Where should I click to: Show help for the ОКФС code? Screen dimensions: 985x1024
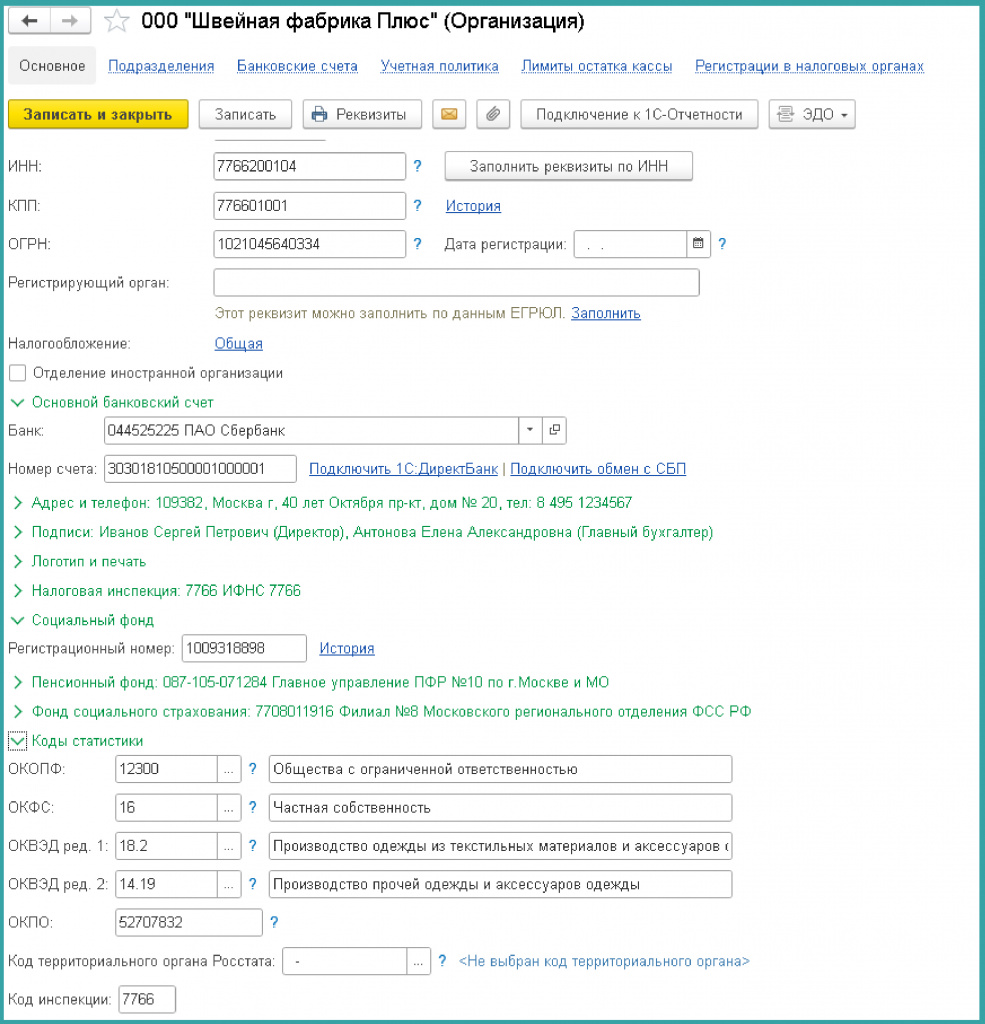[253, 808]
